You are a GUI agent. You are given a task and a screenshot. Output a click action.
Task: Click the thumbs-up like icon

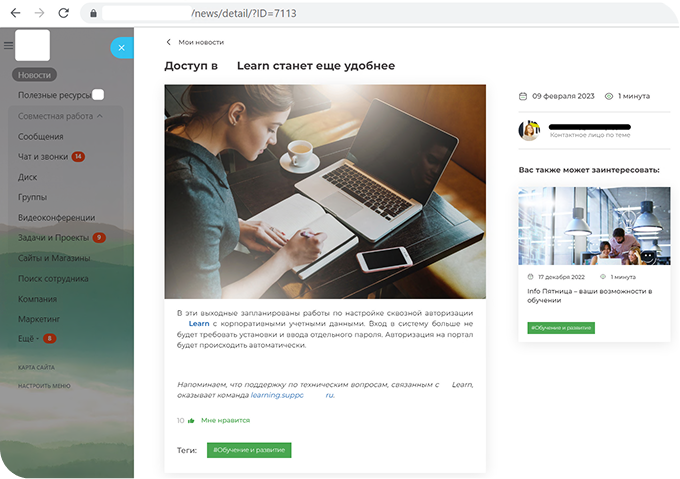click(x=191, y=421)
